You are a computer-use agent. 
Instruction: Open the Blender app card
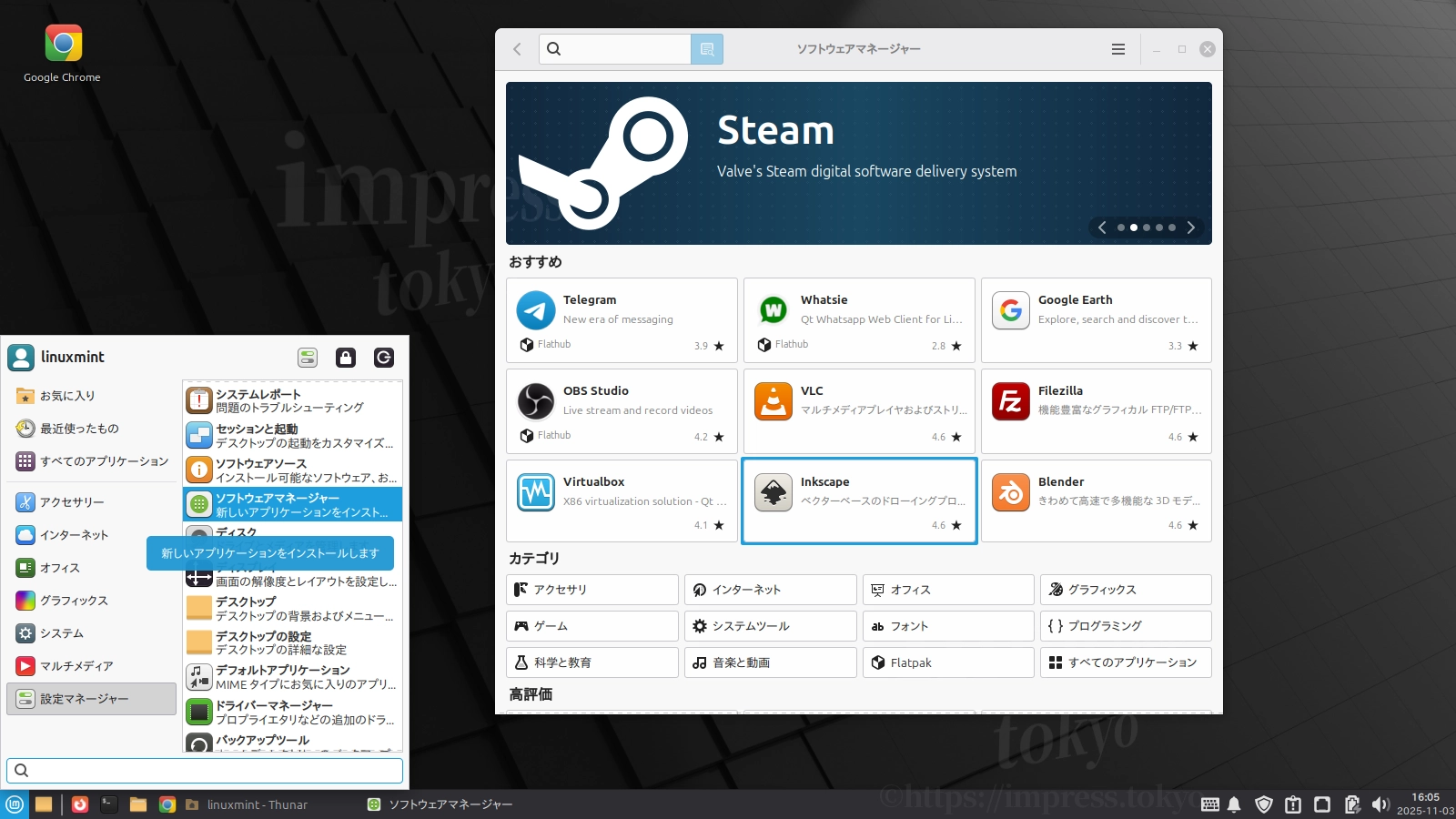1097,501
